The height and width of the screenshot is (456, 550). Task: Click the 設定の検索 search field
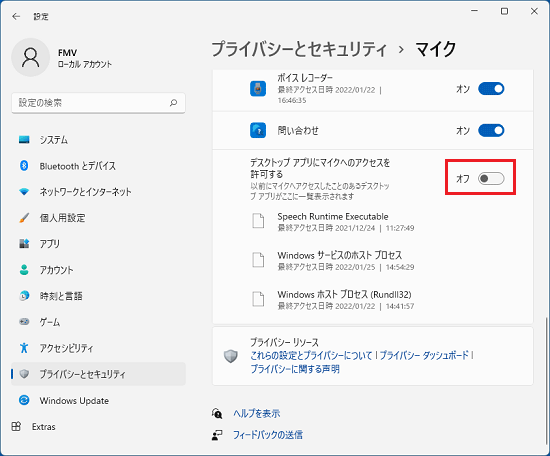coord(98,103)
